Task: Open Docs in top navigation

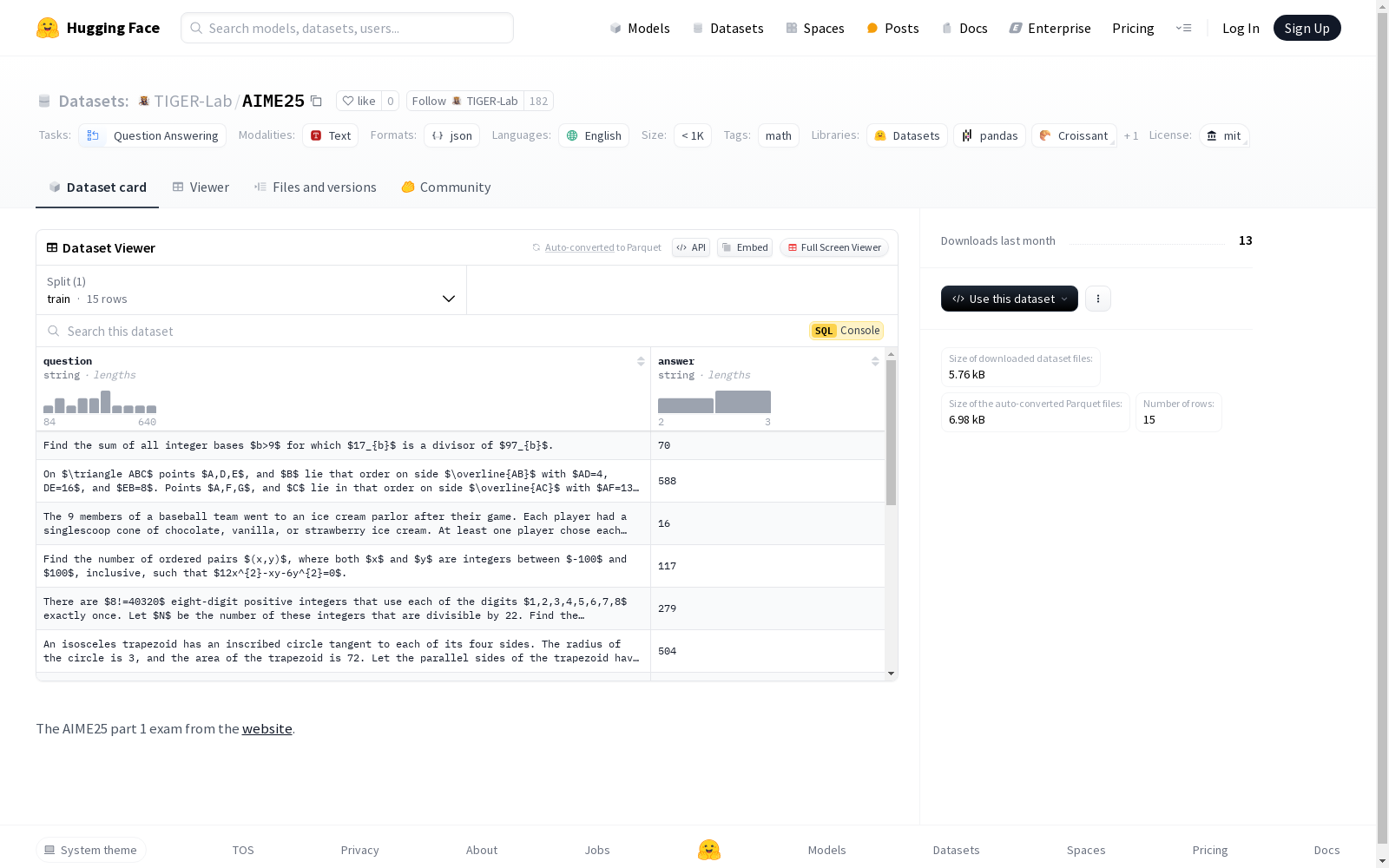Action: point(964,28)
